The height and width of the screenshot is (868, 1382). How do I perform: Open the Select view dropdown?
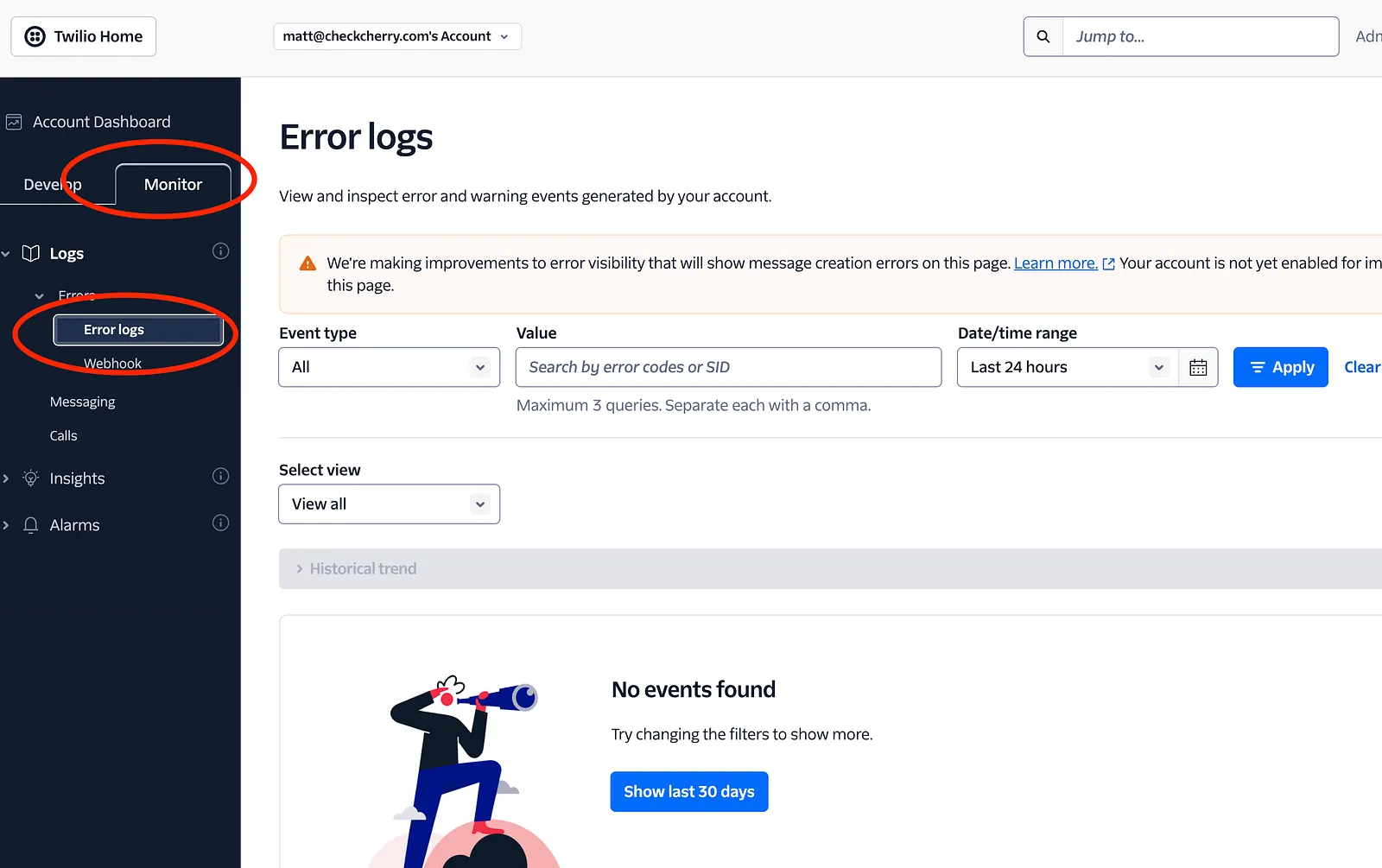click(390, 504)
